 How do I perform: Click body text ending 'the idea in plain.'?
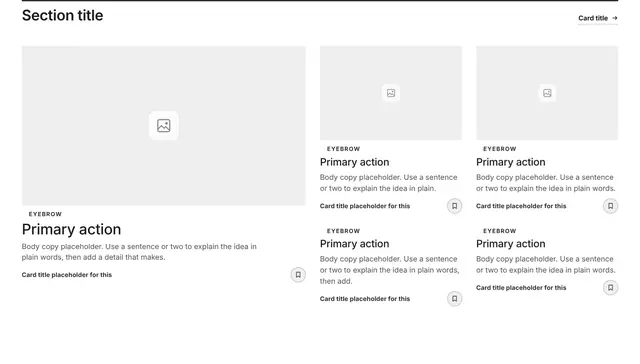pyautogui.click(x=389, y=183)
